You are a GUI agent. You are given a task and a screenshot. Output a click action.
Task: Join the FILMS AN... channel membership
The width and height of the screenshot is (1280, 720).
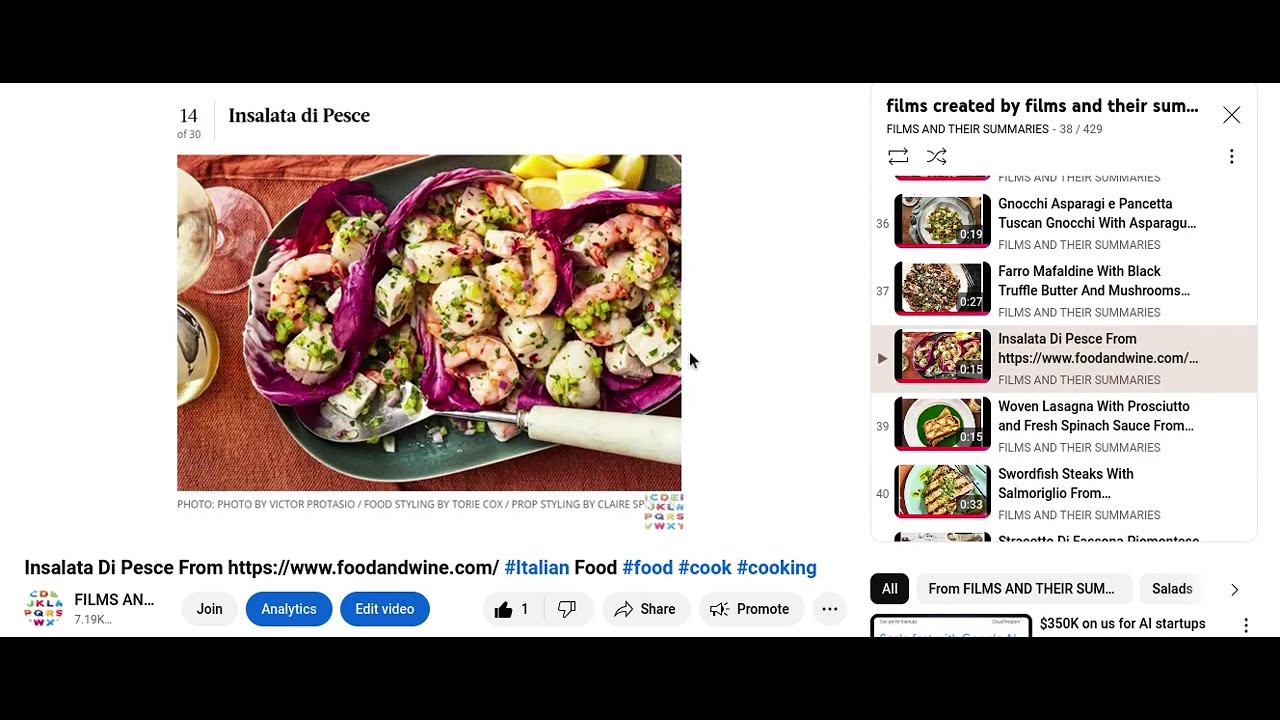tap(209, 609)
